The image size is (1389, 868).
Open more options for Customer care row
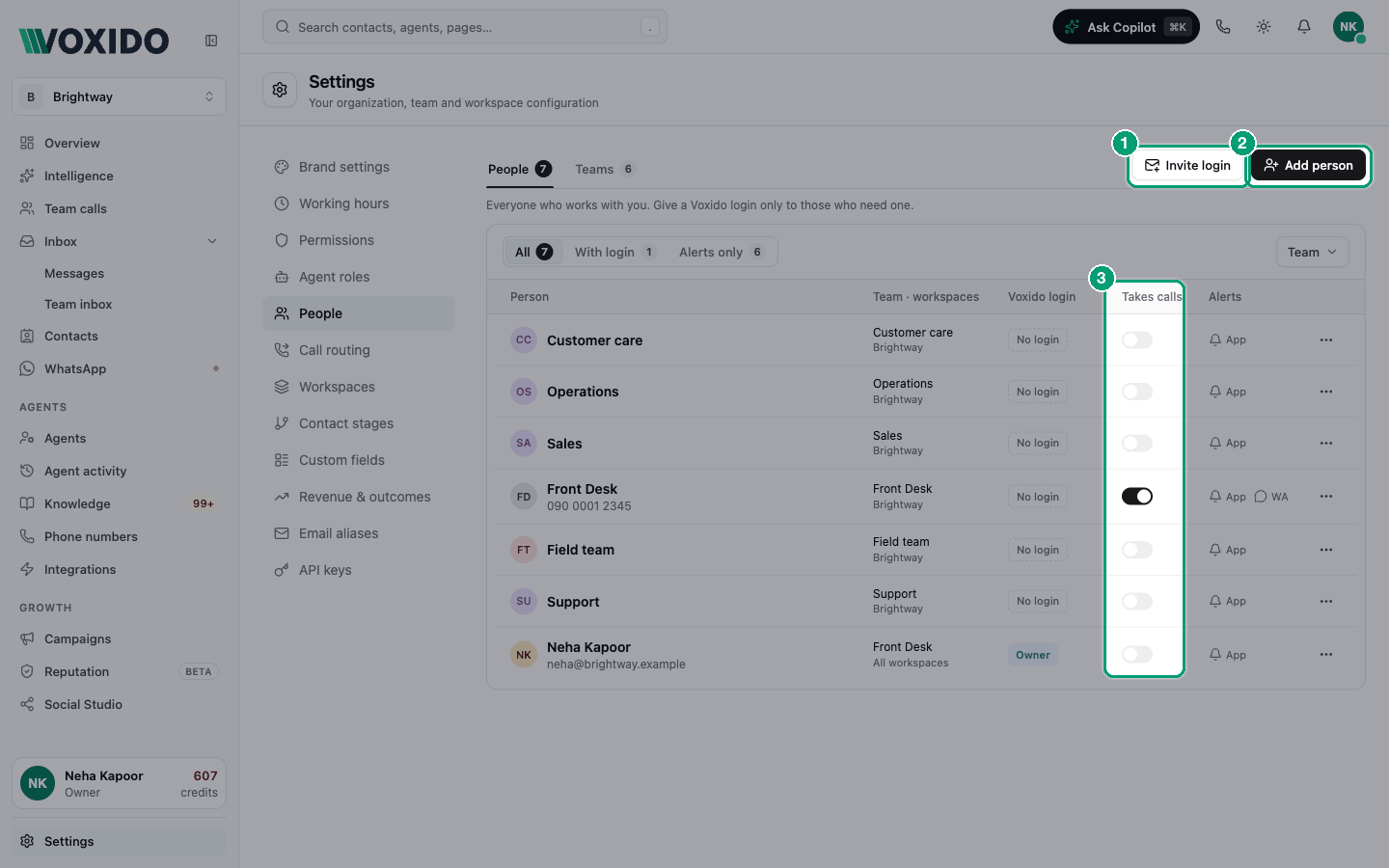coord(1326,340)
